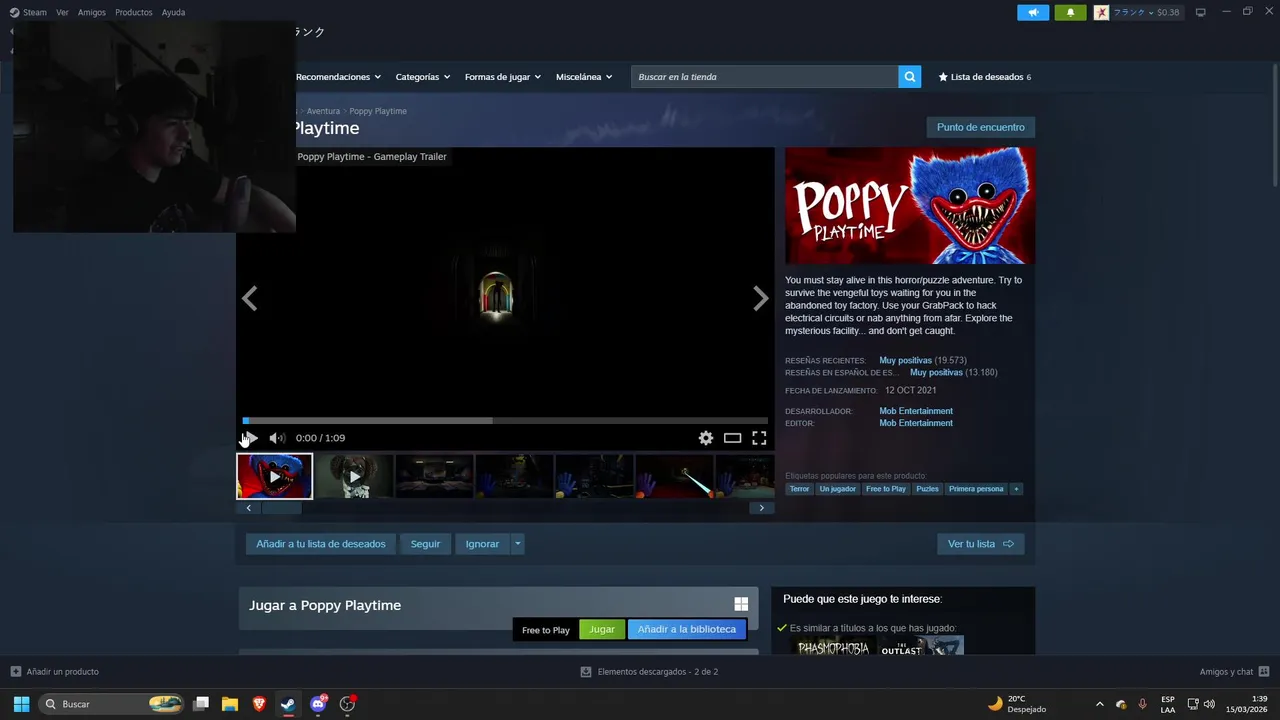Click Punto de encuentro button
The image size is (1280, 720).
pyautogui.click(x=980, y=127)
